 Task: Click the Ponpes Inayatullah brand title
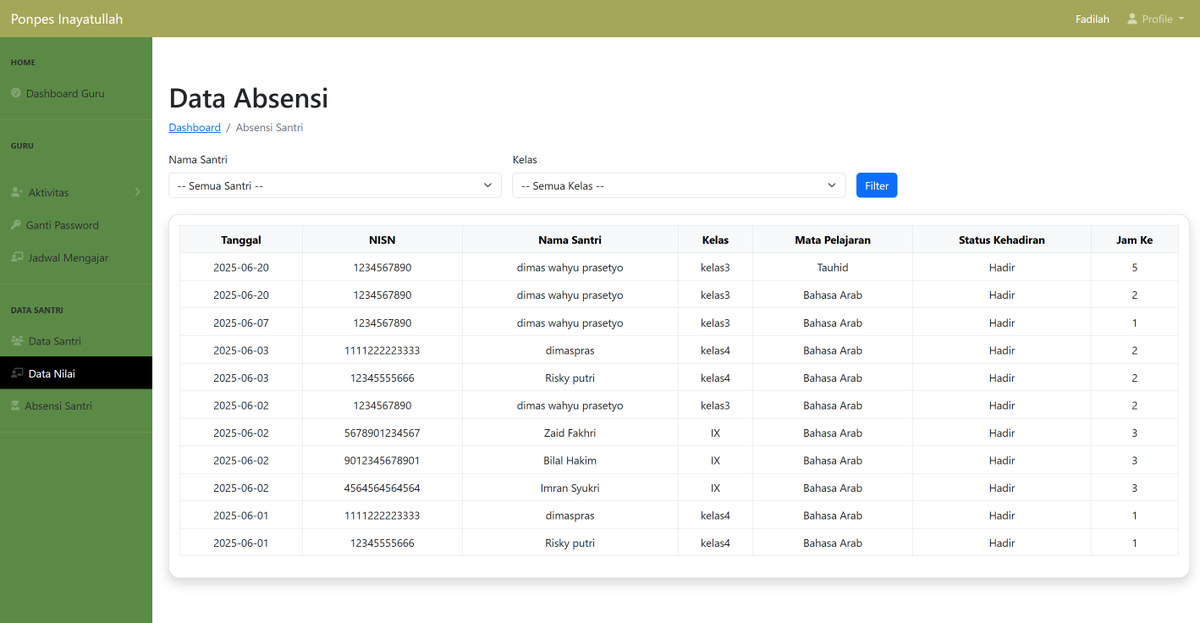coord(67,19)
